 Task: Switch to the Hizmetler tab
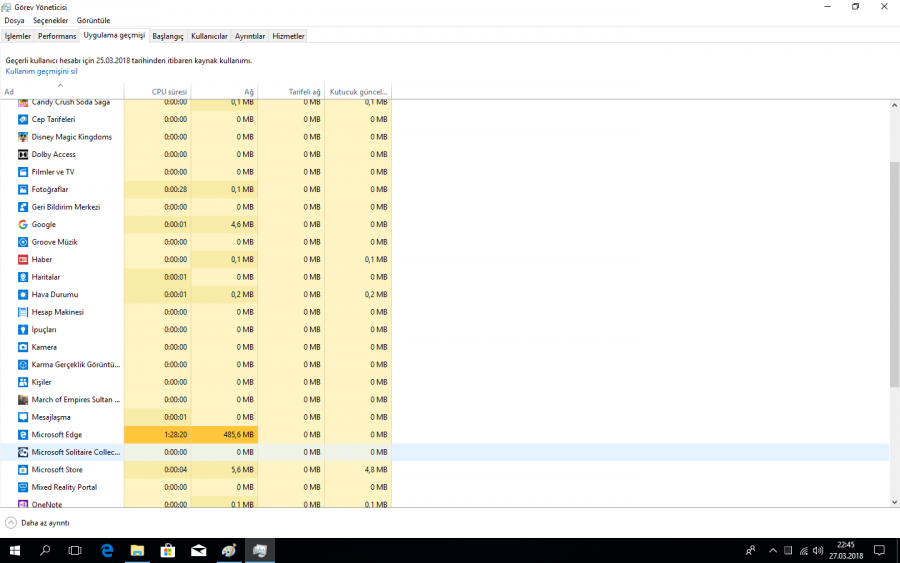(x=288, y=36)
